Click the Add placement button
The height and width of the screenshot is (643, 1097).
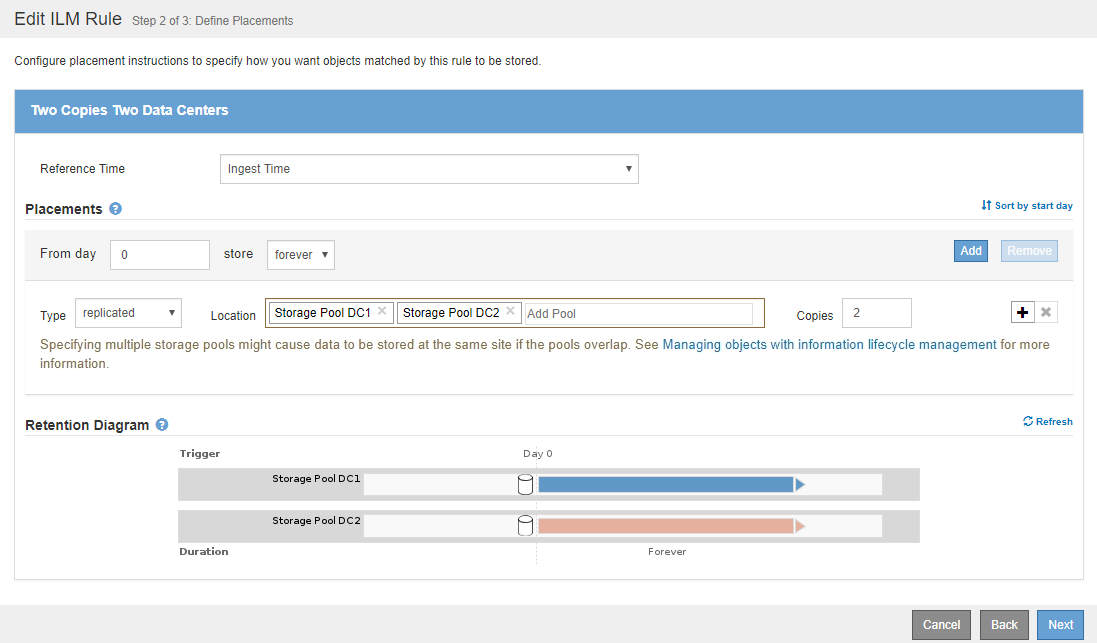click(971, 251)
